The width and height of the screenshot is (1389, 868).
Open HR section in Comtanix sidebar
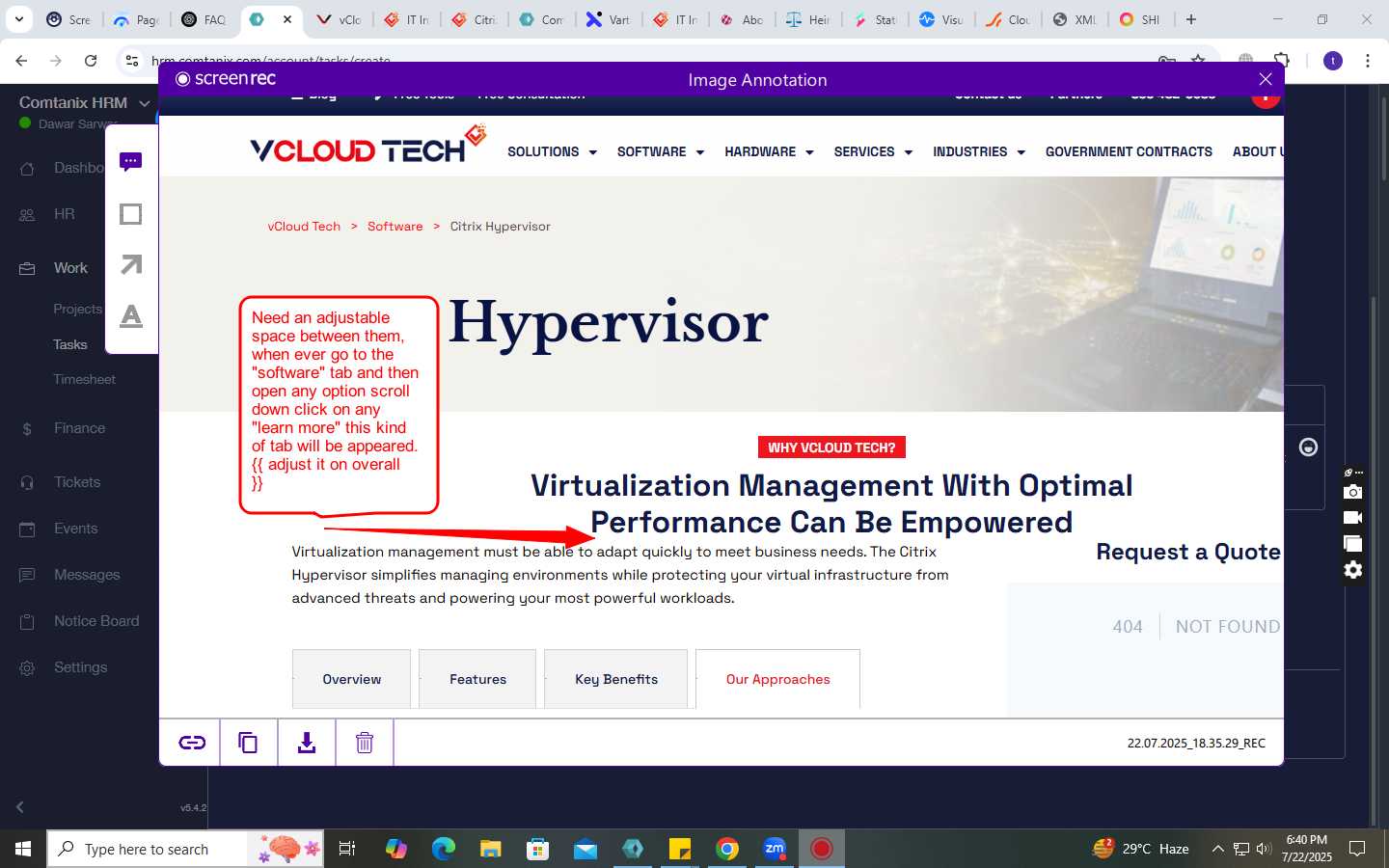pos(62,214)
